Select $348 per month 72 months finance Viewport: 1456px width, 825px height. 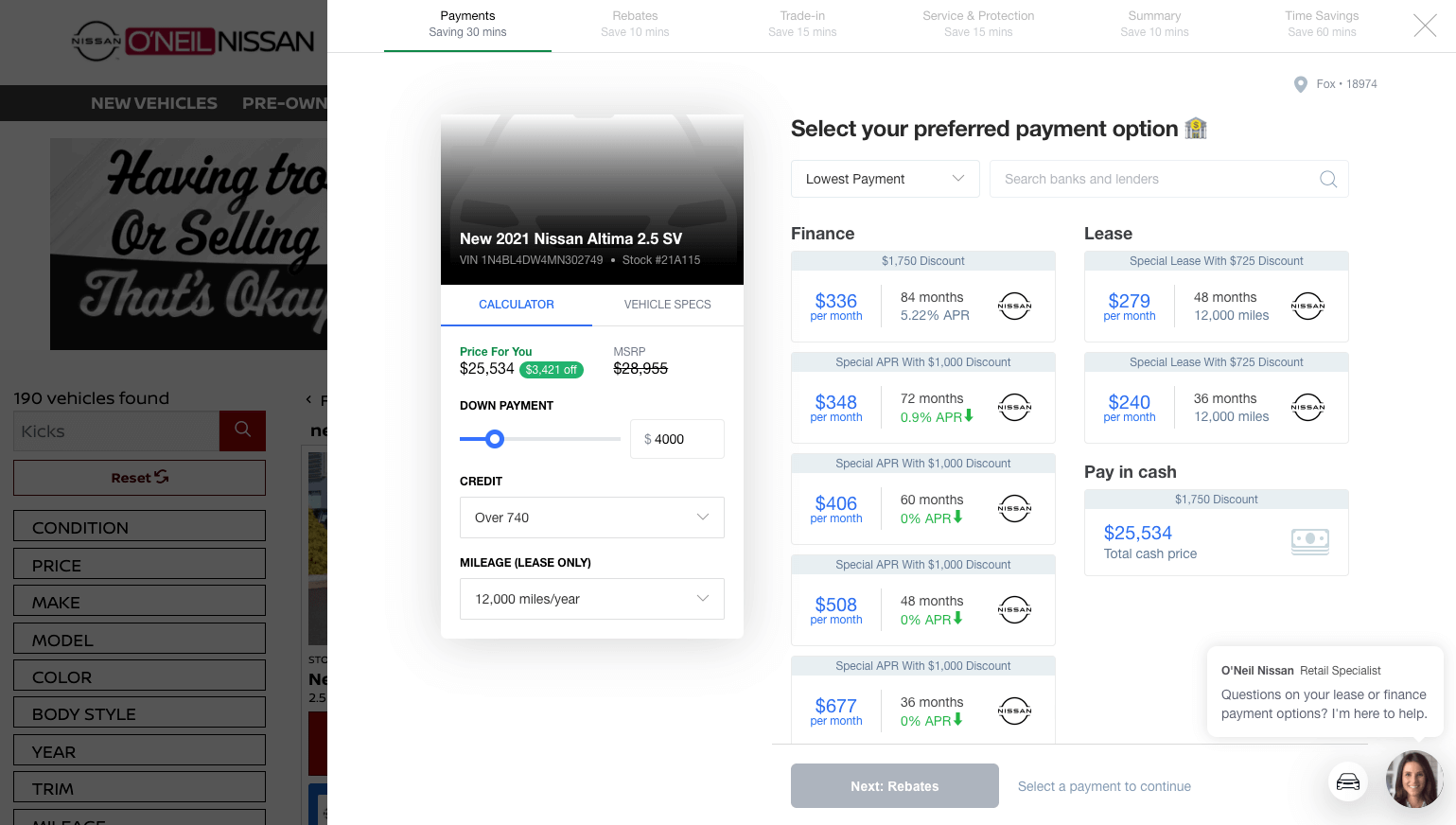923,397
